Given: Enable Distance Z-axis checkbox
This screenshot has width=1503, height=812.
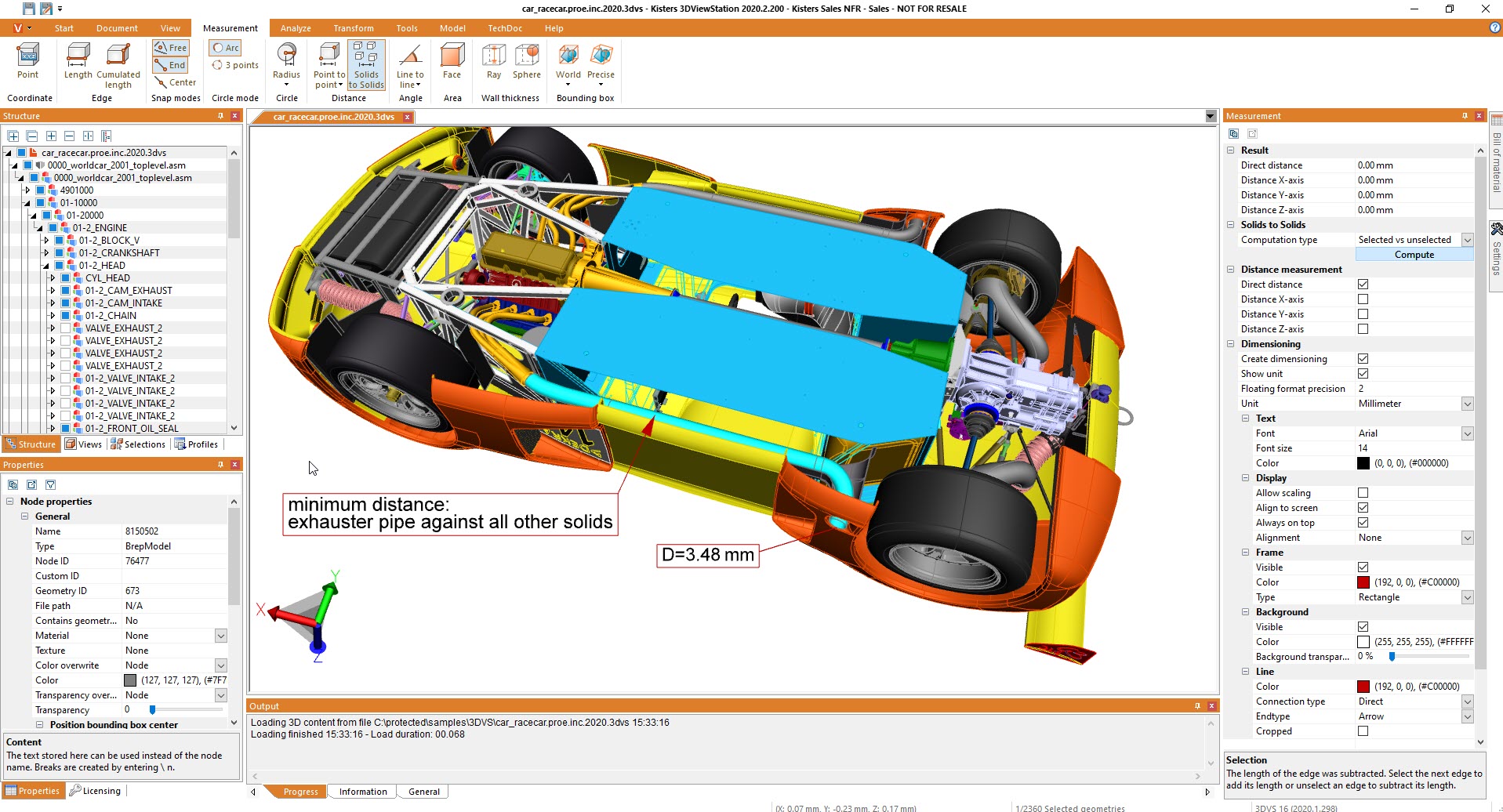Looking at the screenshot, I should 1363,329.
